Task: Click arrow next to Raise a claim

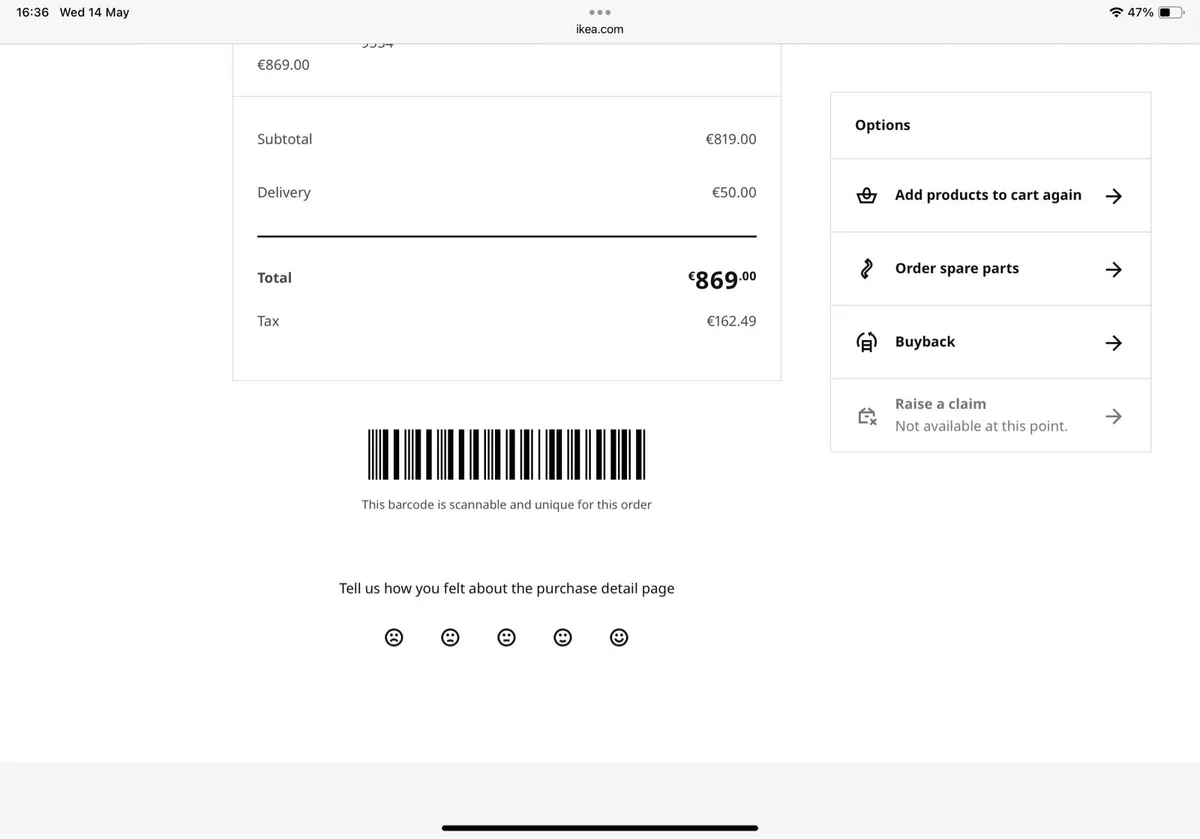Action: (1114, 415)
